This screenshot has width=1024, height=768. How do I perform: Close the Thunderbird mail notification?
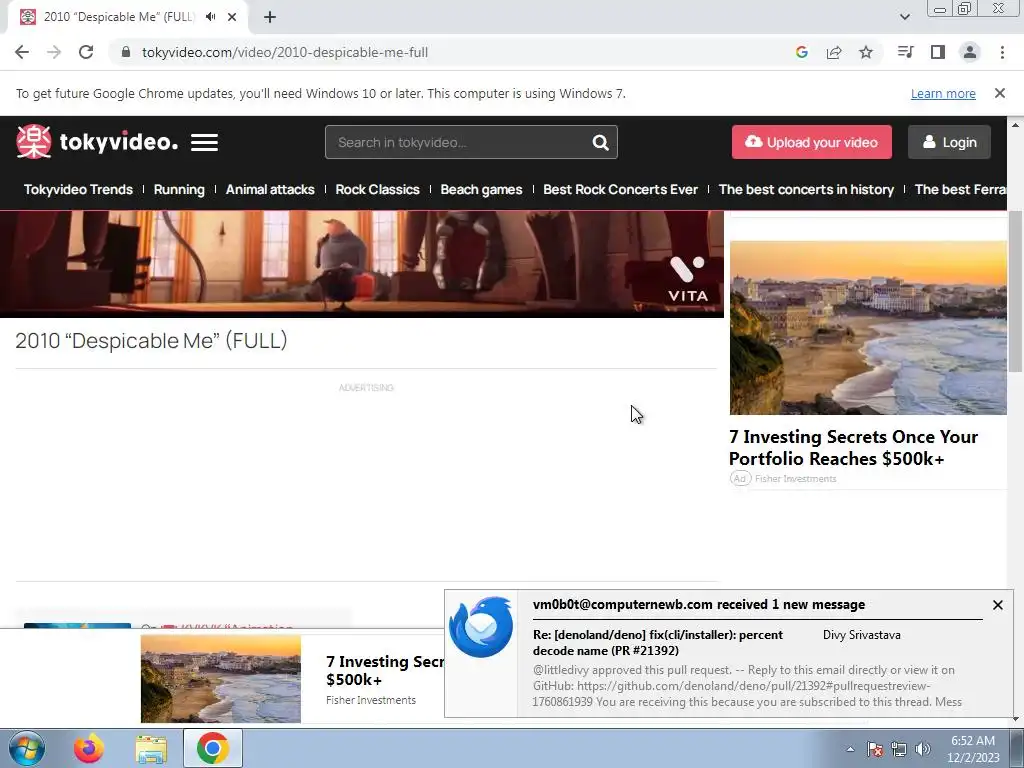[x=997, y=605]
